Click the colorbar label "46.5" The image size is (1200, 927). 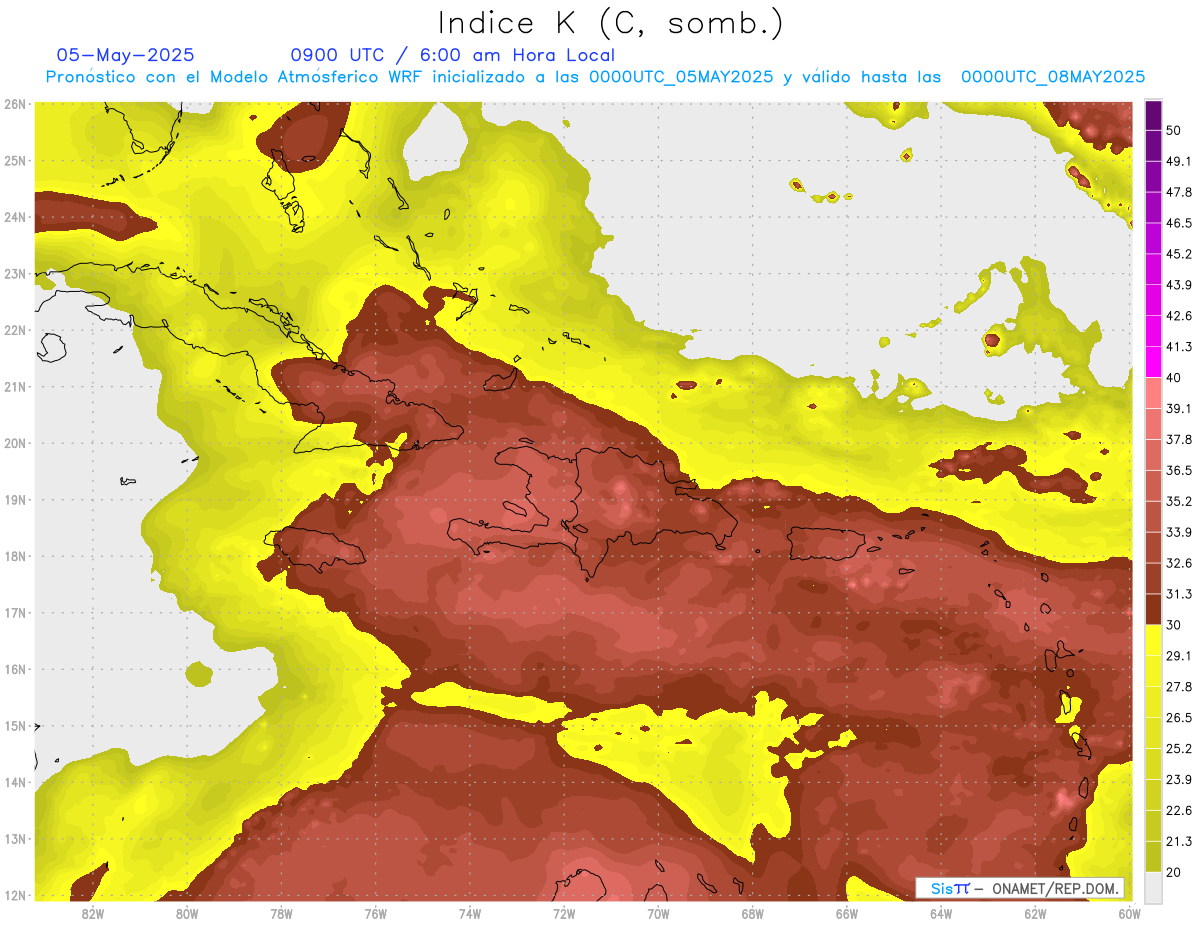pyautogui.click(x=1178, y=223)
